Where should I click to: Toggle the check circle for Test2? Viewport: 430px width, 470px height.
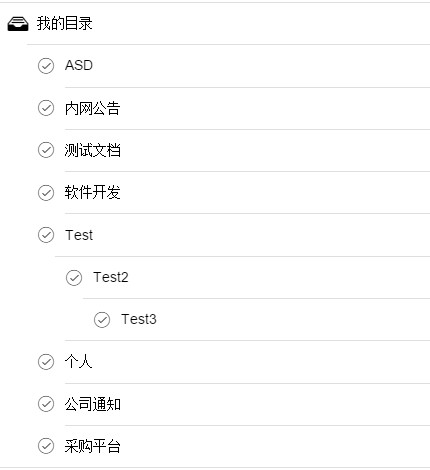pyautogui.click(x=74, y=278)
